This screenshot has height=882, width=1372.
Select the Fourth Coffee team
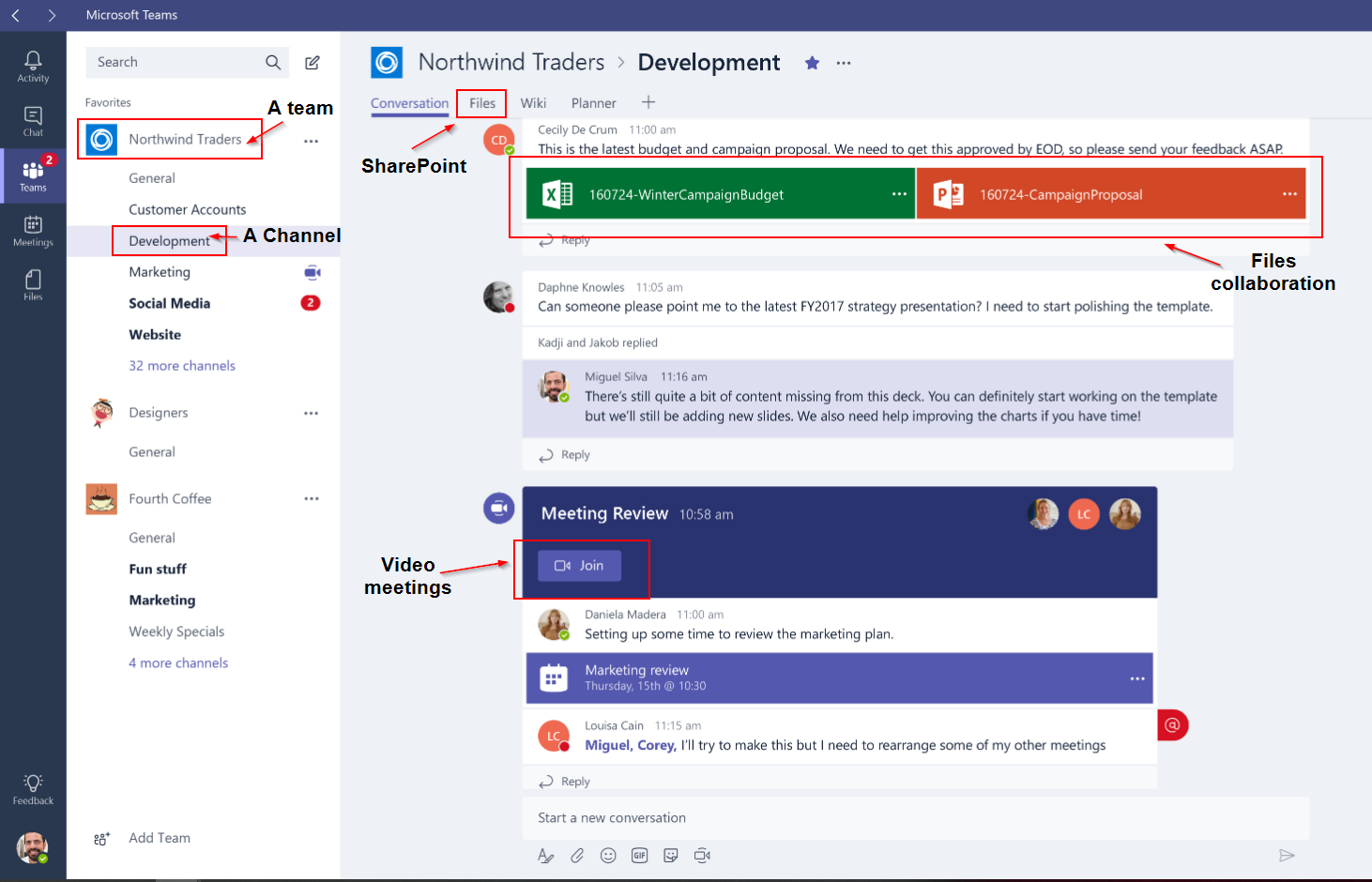(x=170, y=499)
